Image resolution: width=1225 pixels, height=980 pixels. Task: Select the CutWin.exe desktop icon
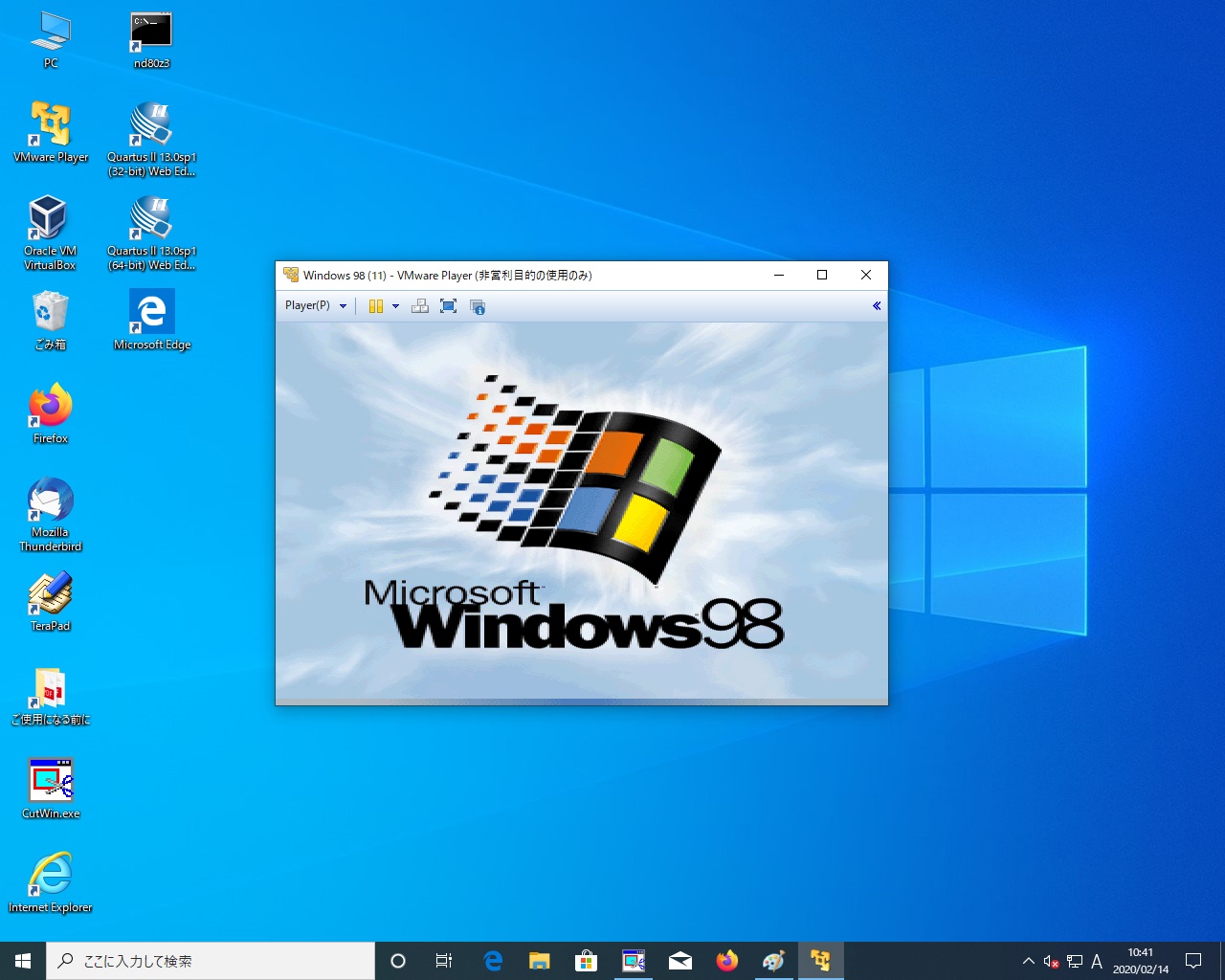pos(51,790)
